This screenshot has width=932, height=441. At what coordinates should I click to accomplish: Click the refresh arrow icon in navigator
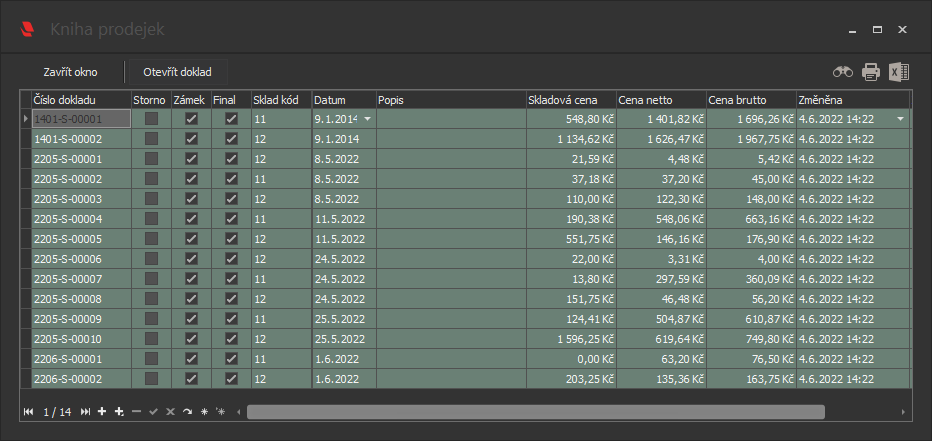[x=187, y=411]
